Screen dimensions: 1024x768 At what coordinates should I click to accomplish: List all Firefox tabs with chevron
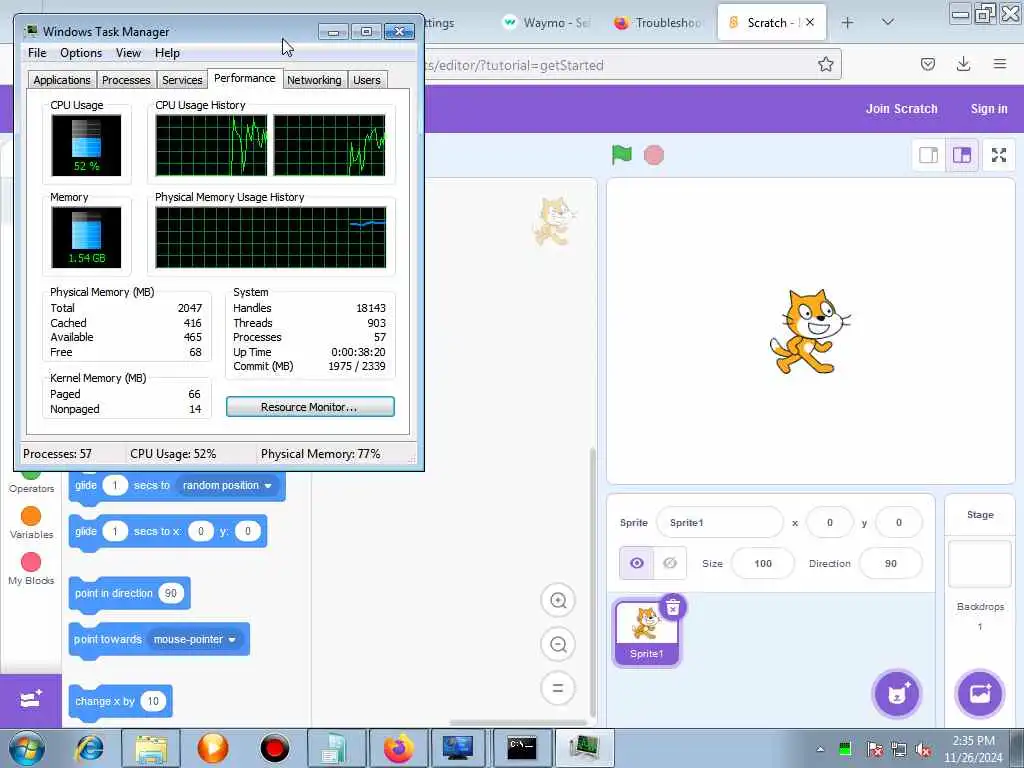click(888, 23)
